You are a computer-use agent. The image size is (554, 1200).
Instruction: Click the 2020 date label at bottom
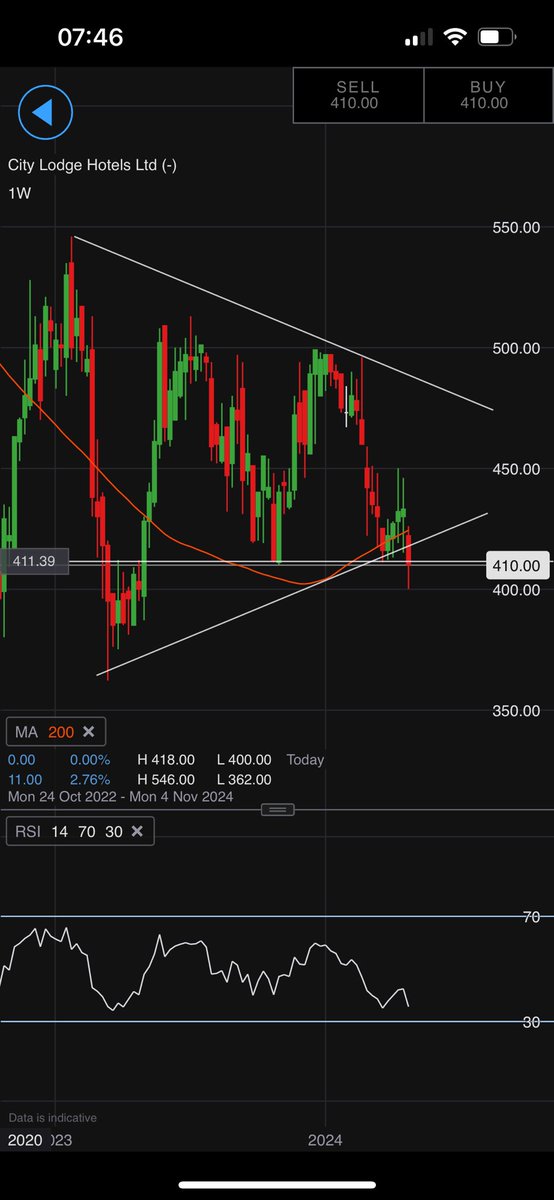[x=25, y=1140]
